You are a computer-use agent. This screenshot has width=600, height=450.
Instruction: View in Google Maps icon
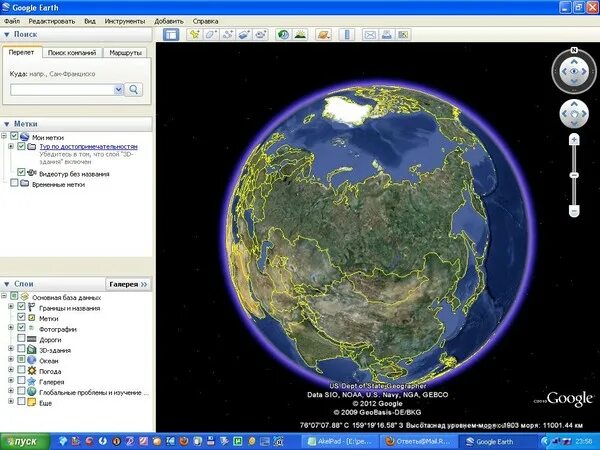click(x=403, y=35)
